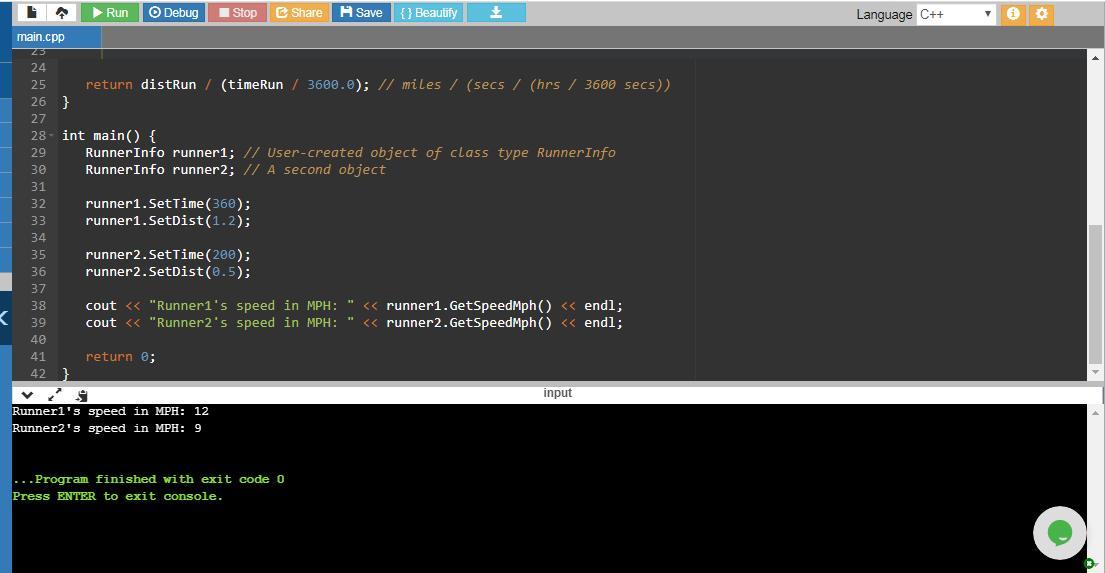This screenshot has width=1105, height=573.
Task: Click the "runner1.SetTime(360);" line
Action: point(168,204)
